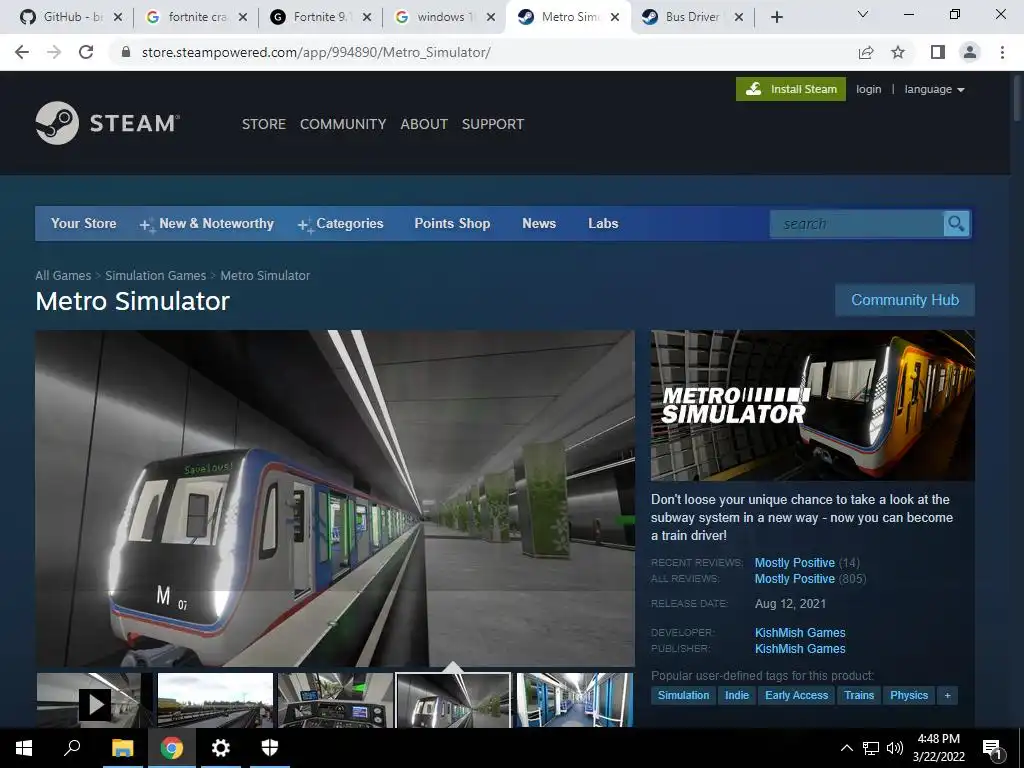Click Simulation Games breadcrumb
This screenshot has width=1024, height=768.
tap(155, 276)
